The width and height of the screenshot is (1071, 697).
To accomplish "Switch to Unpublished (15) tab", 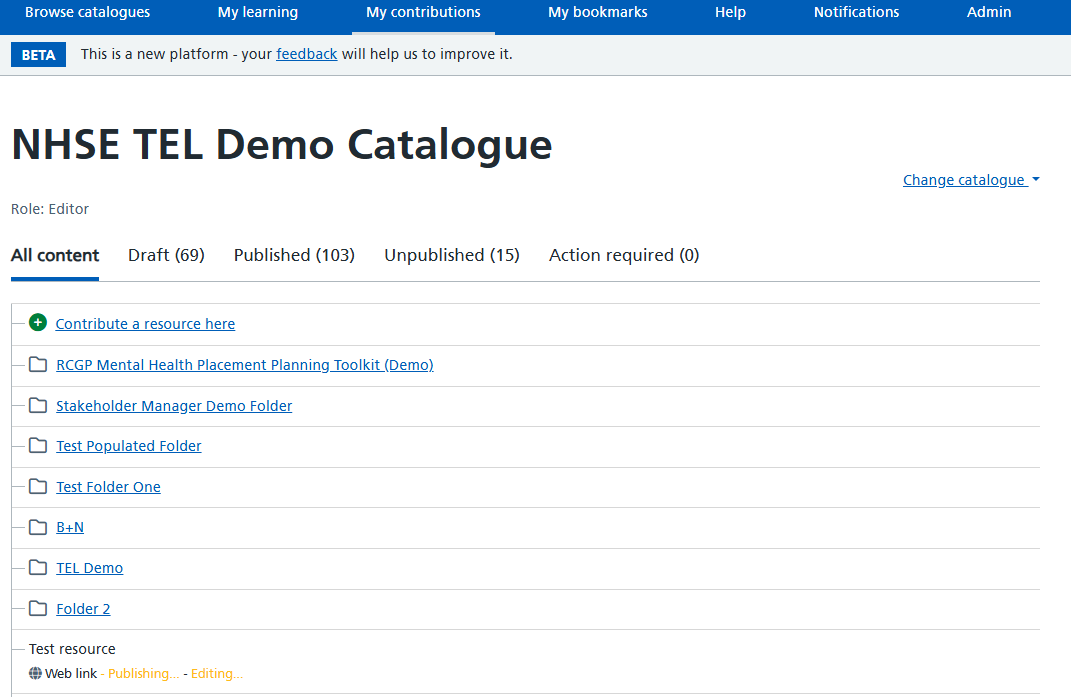I will pos(451,255).
